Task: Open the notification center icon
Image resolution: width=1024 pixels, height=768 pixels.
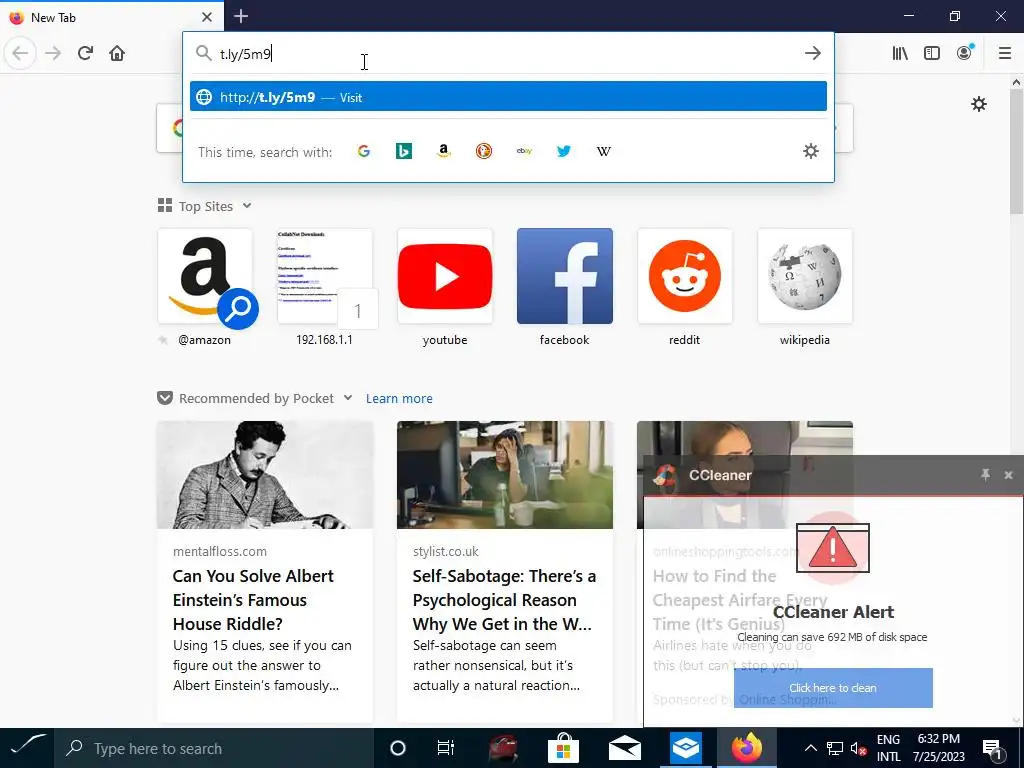Action: (x=993, y=748)
